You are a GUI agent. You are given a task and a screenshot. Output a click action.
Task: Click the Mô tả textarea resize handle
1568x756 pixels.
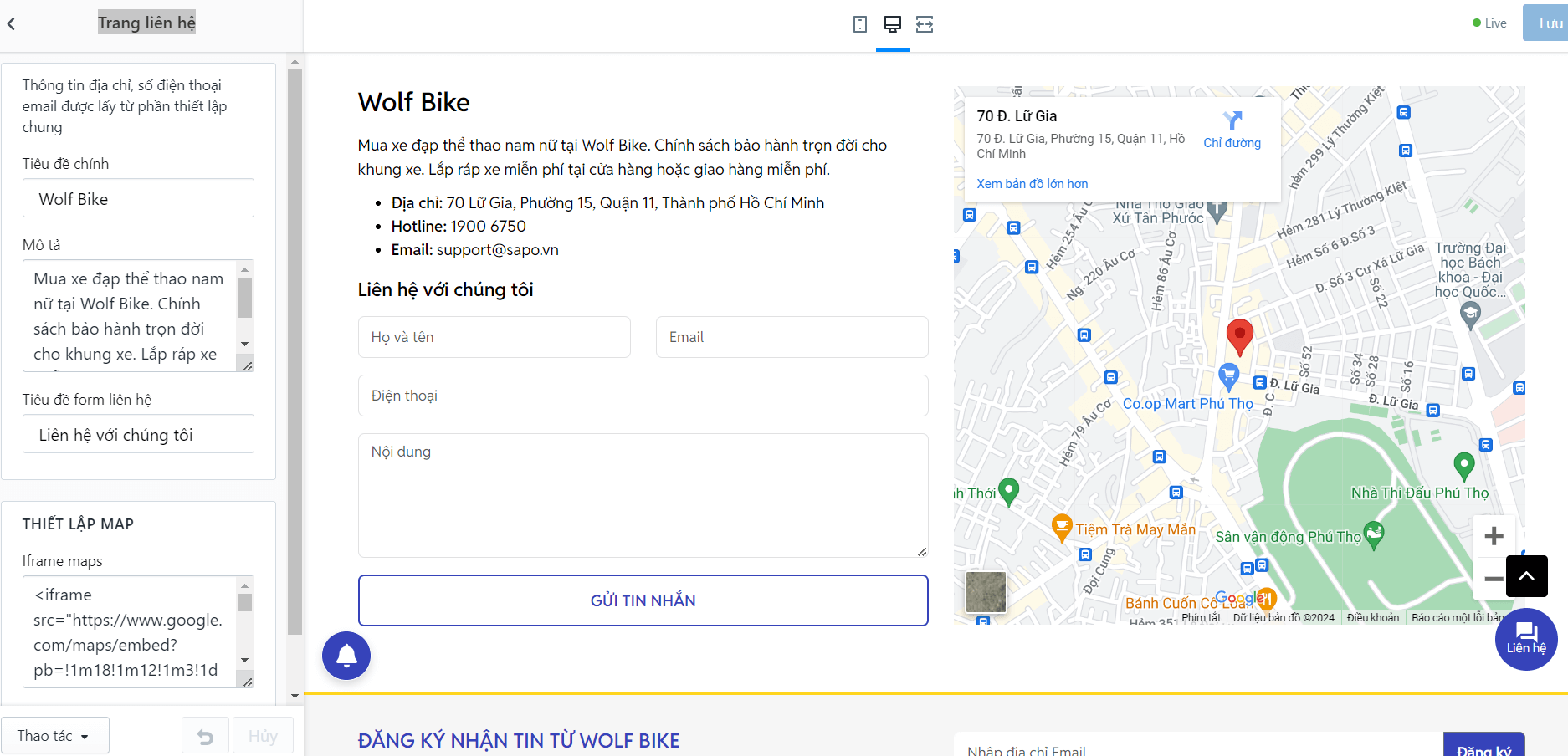tap(248, 365)
